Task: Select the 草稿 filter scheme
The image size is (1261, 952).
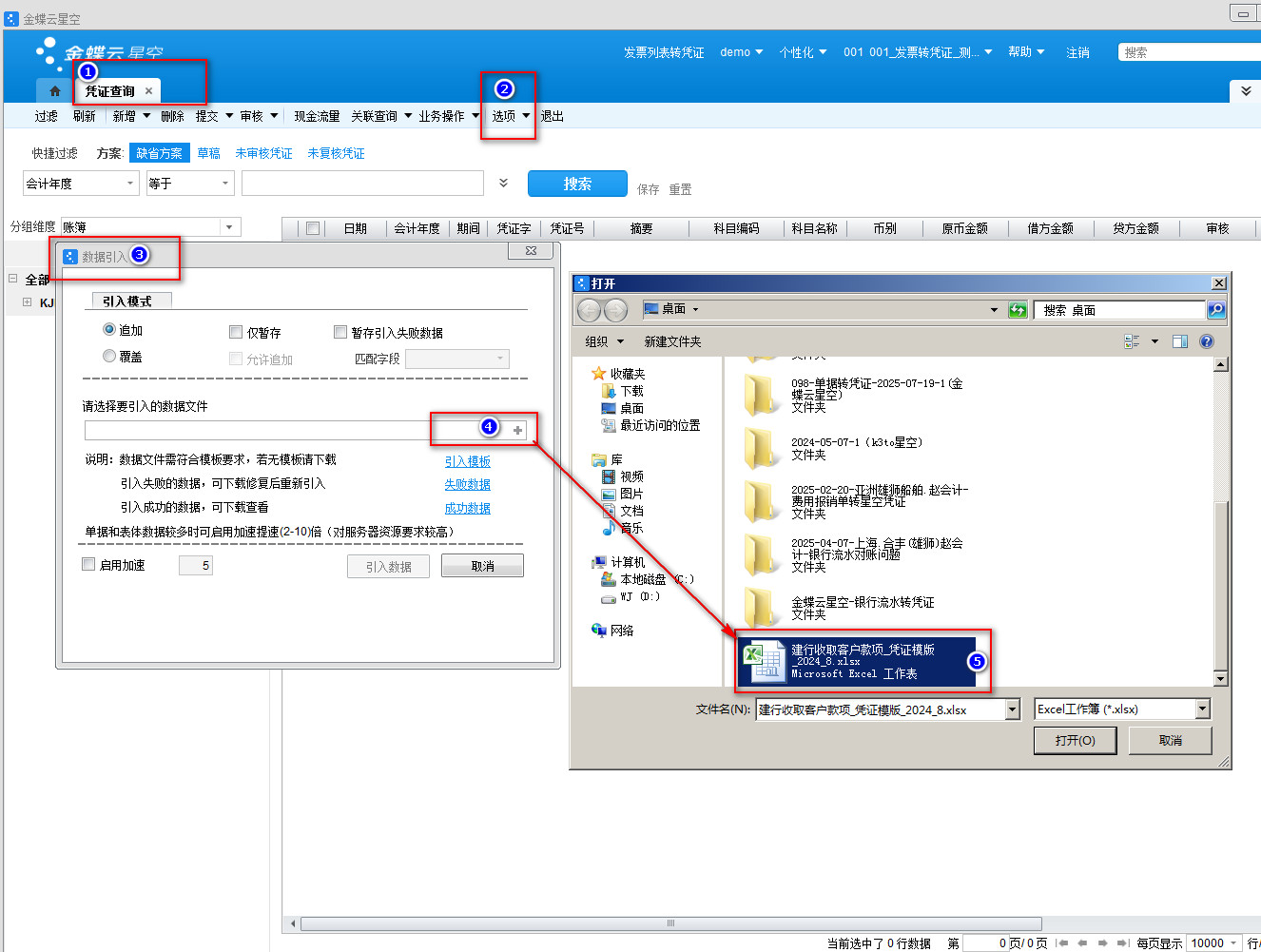Action: tap(208, 153)
